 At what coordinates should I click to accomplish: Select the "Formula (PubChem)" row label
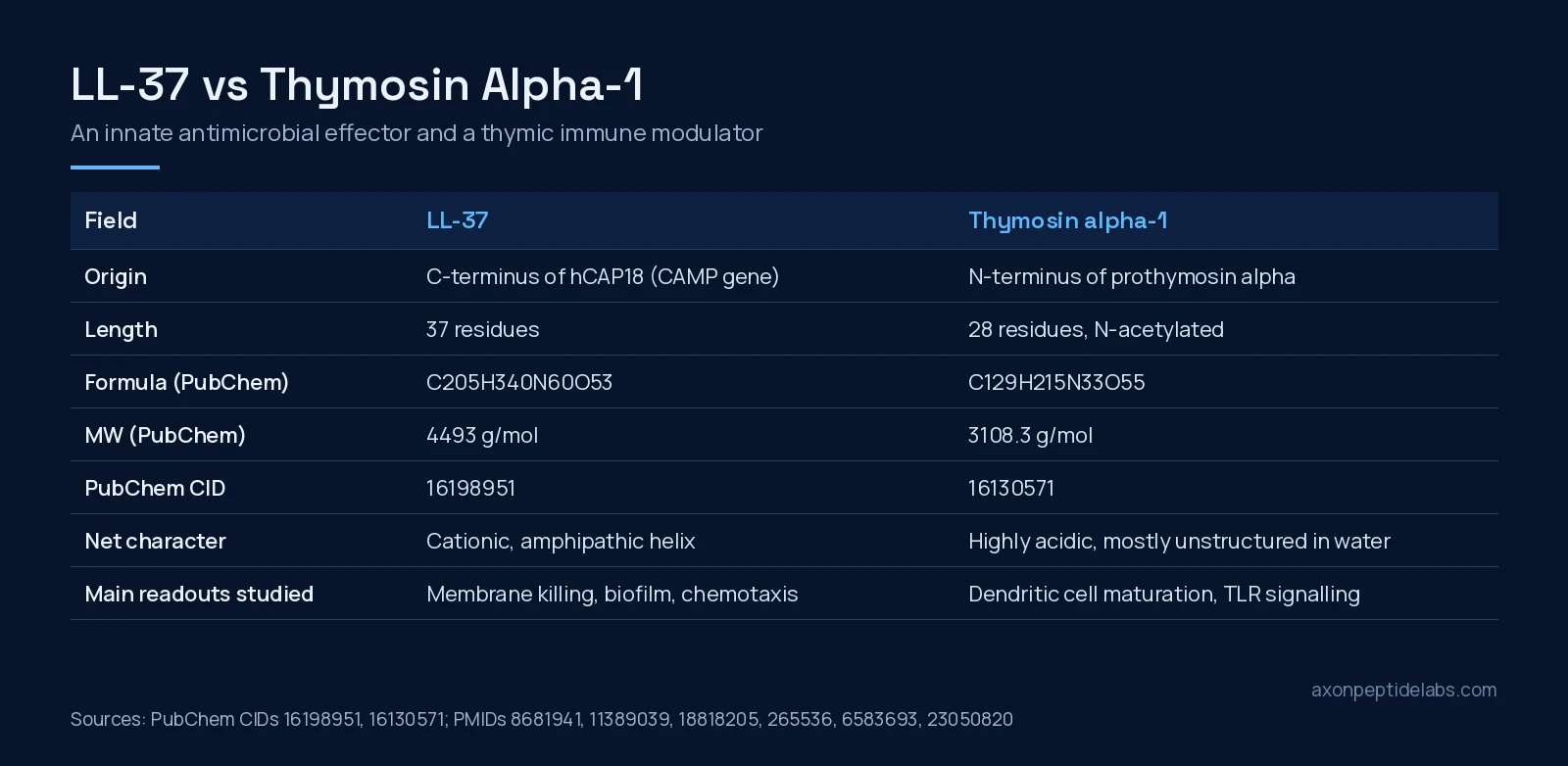point(186,382)
